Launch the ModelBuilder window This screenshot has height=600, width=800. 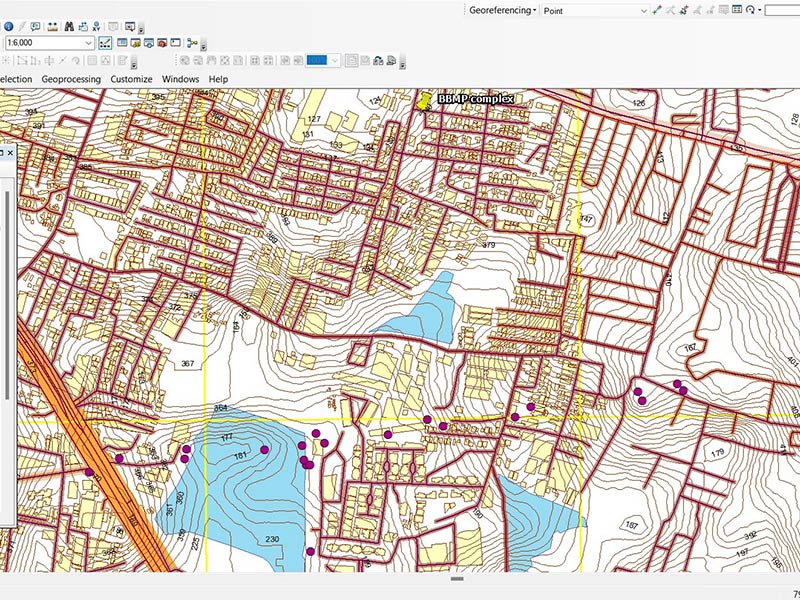click(x=190, y=44)
